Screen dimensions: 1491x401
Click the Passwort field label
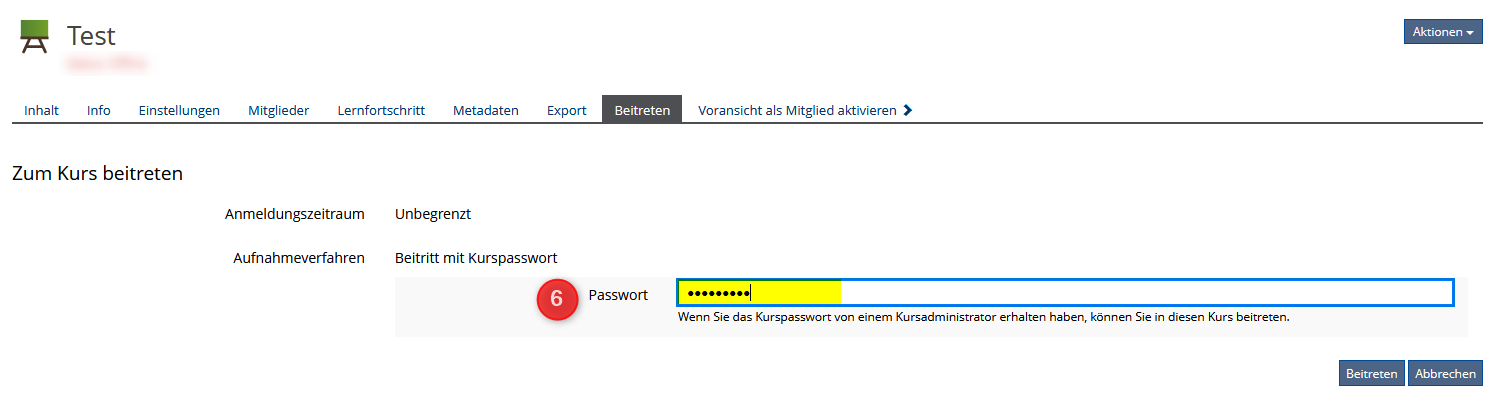click(x=618, y=295)
